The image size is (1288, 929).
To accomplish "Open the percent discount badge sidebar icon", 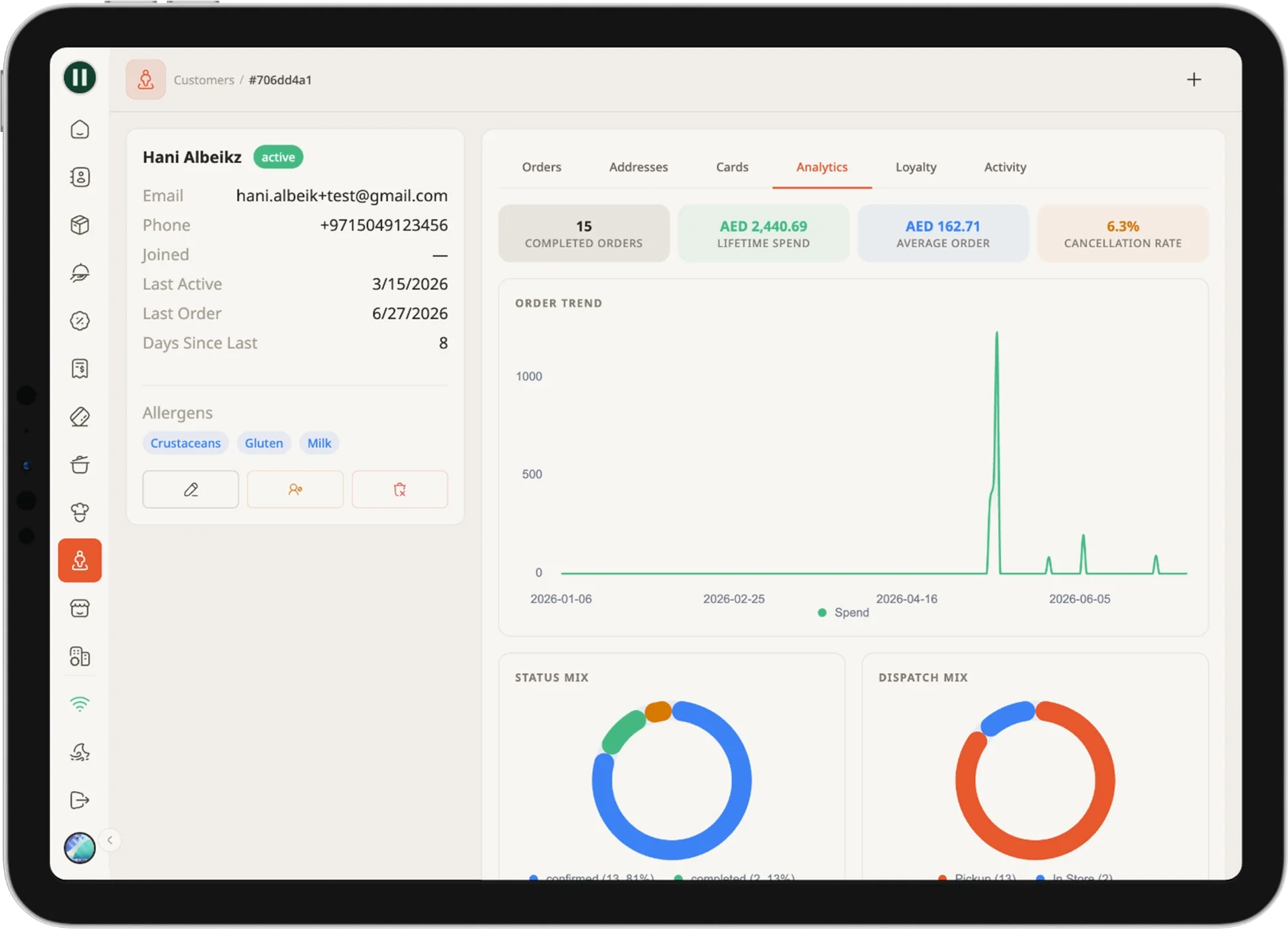I will point(80,320).
